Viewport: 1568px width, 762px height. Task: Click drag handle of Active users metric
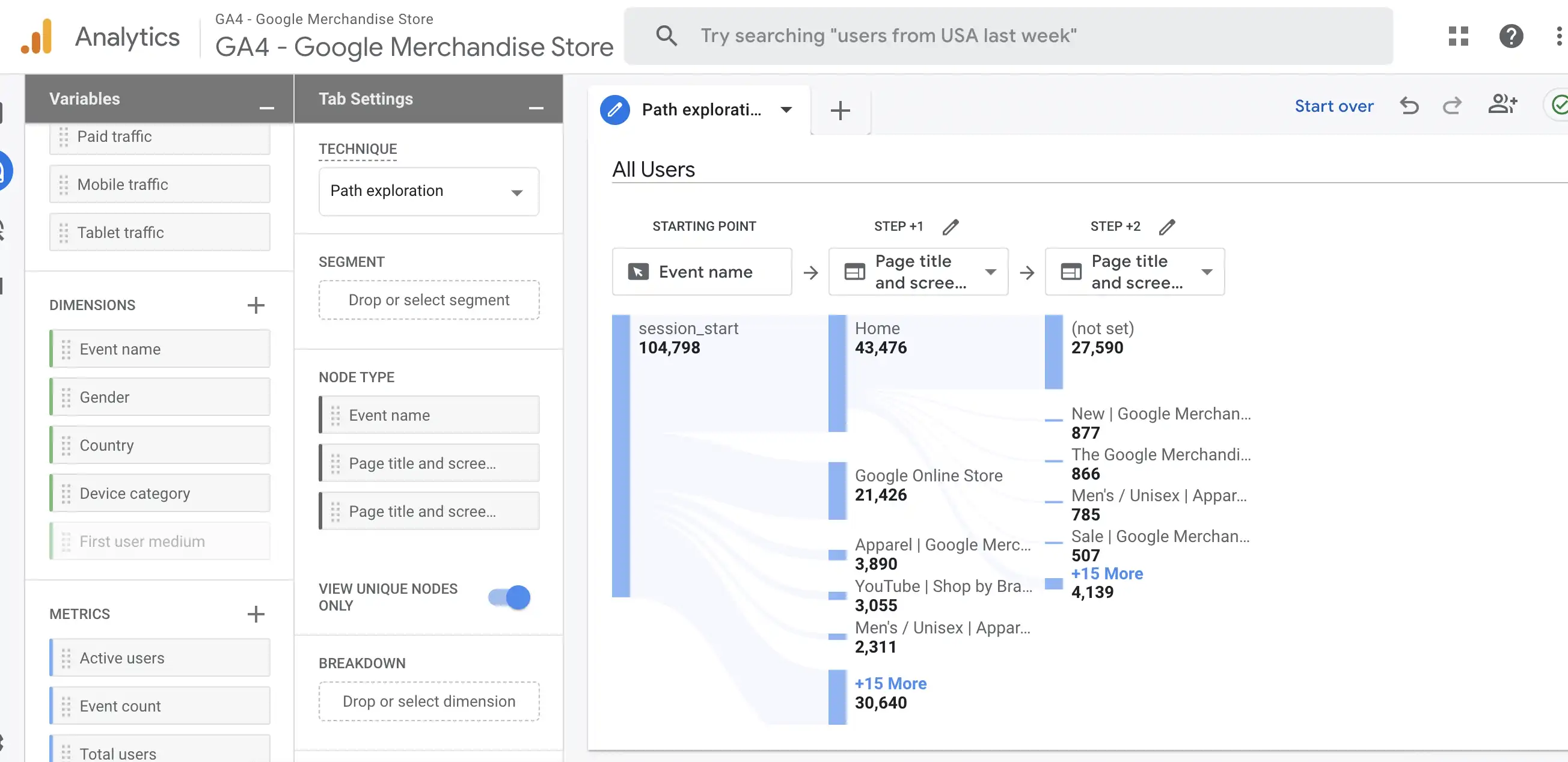coord(66,658)
